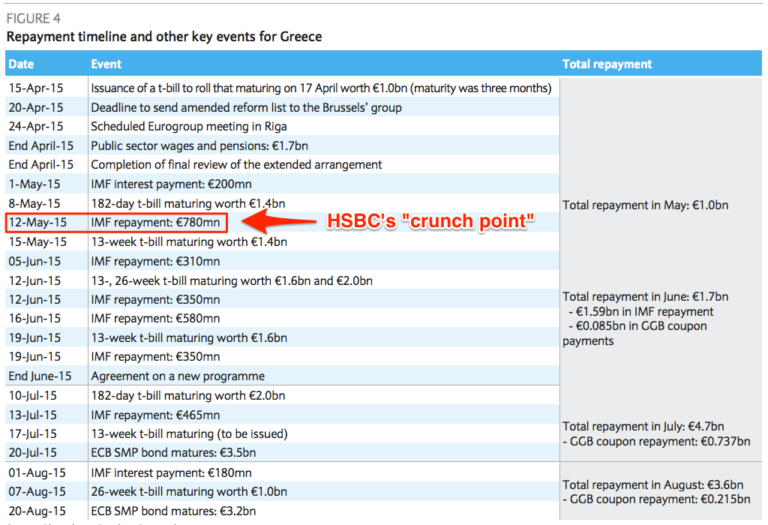Select the 07-Aug-15 date cell

36,491
